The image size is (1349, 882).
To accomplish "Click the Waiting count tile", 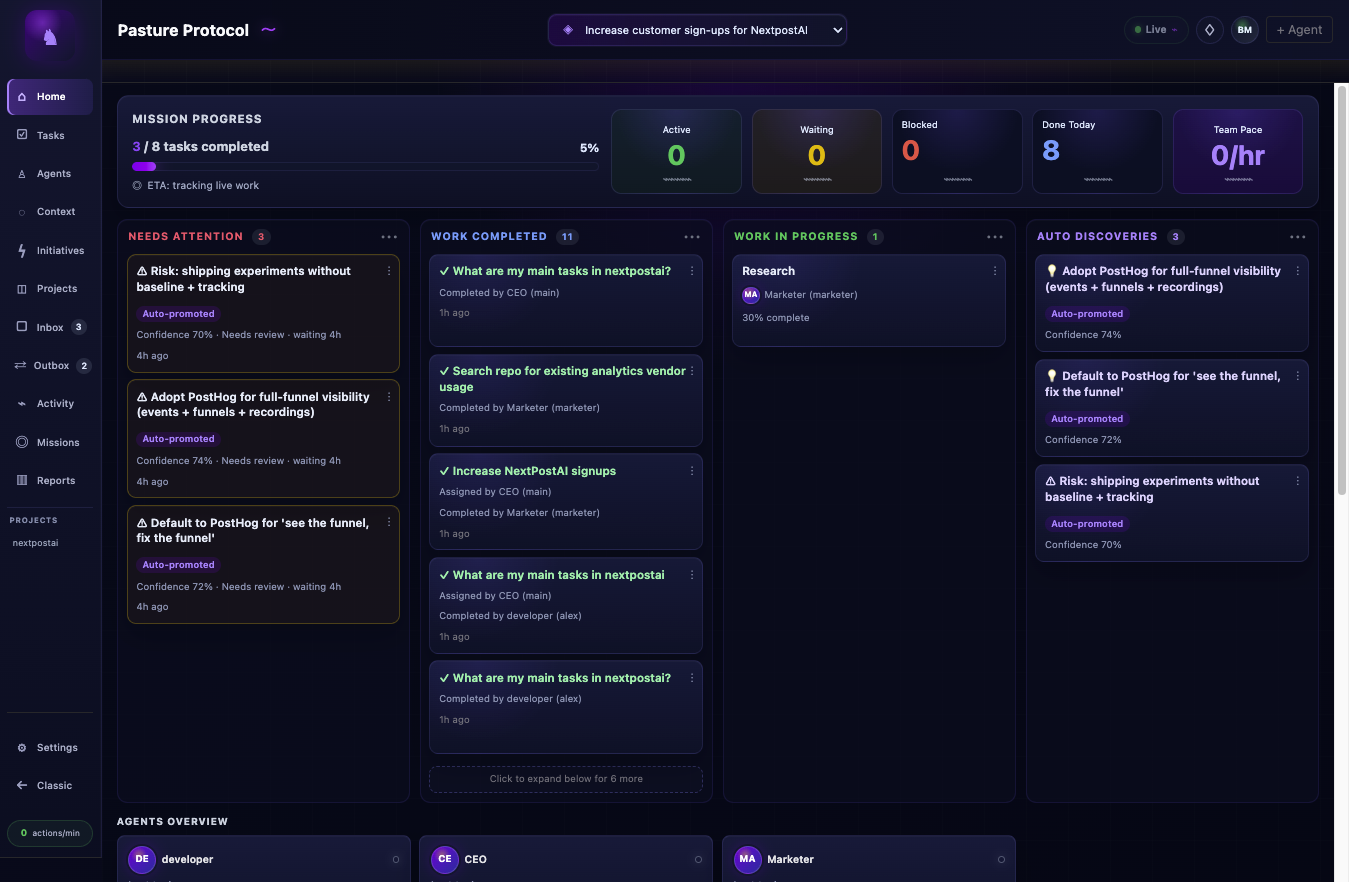I will 817,151.
